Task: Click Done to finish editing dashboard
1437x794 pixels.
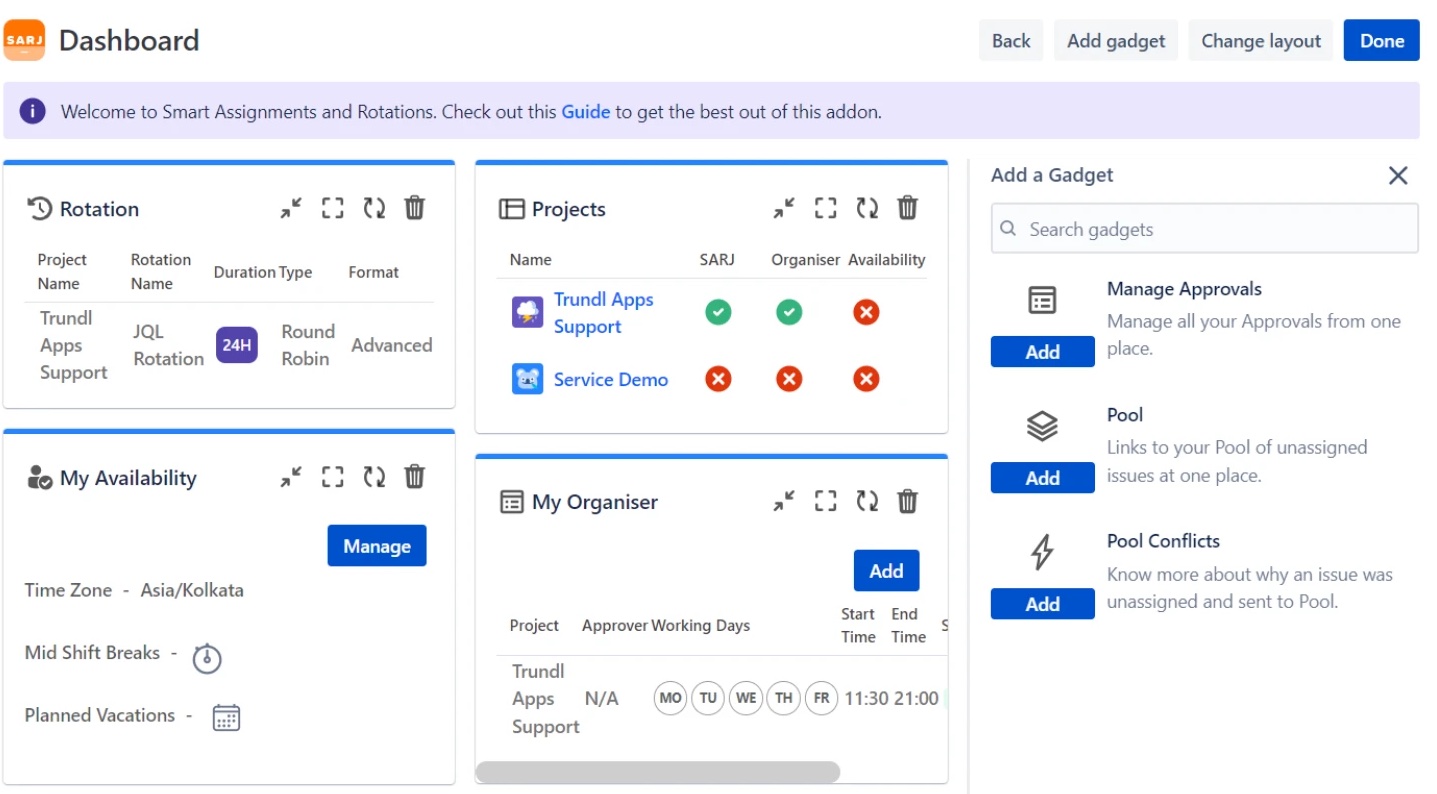Action: (1382, 40)
